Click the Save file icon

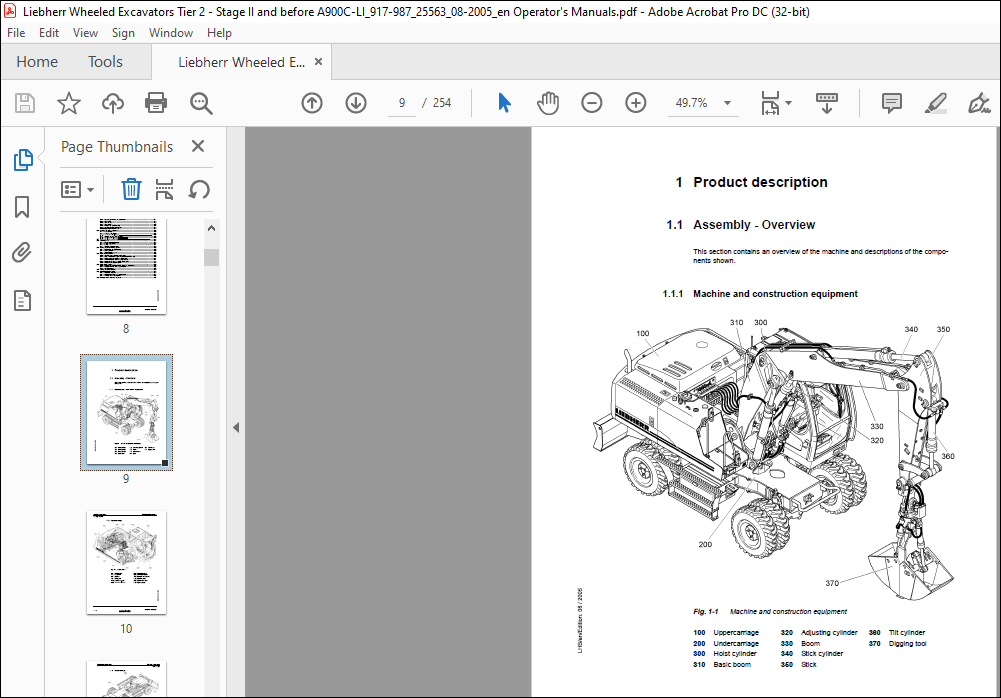point(25,103)
